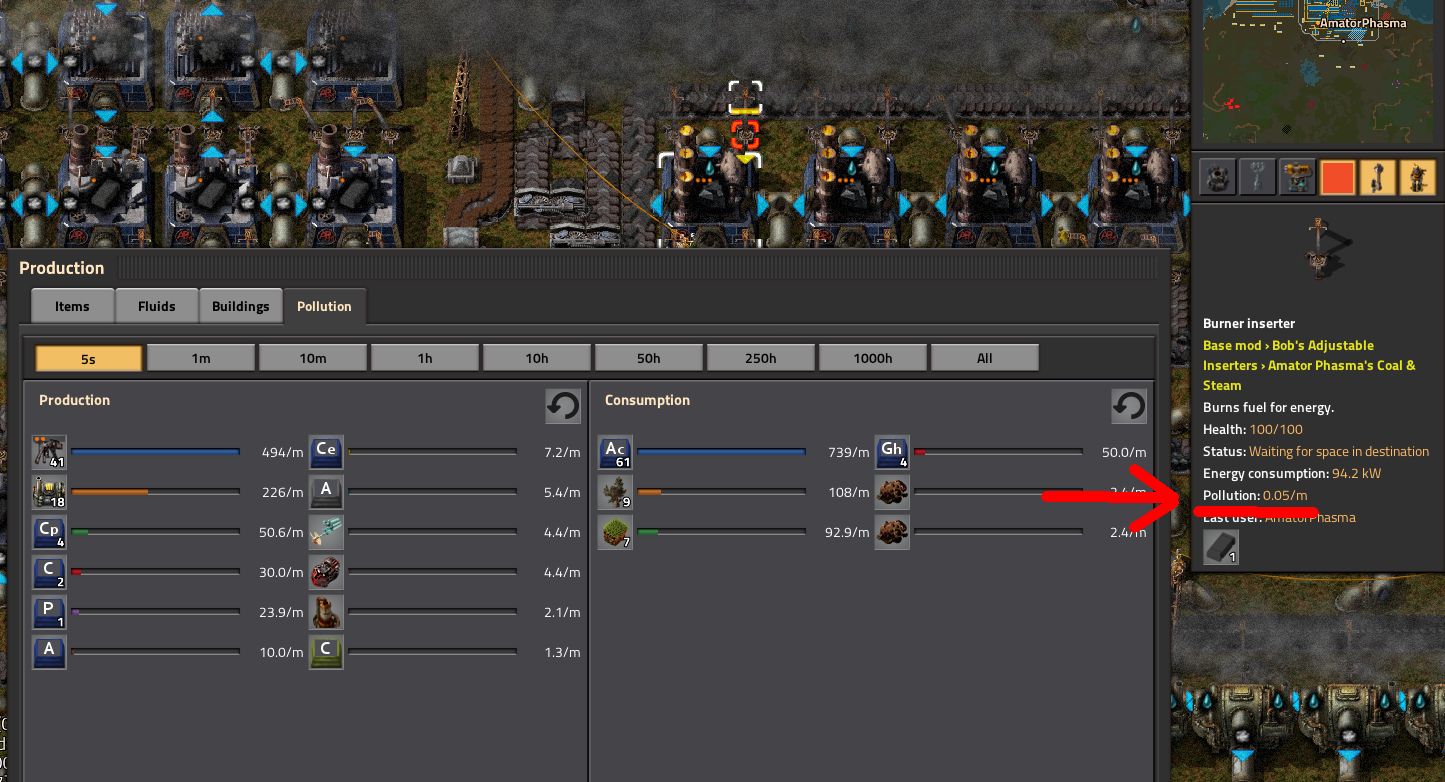1445x782 pixels.
Task: Click the third shortcut icon with yellow machine
Action: [1297, 177]
